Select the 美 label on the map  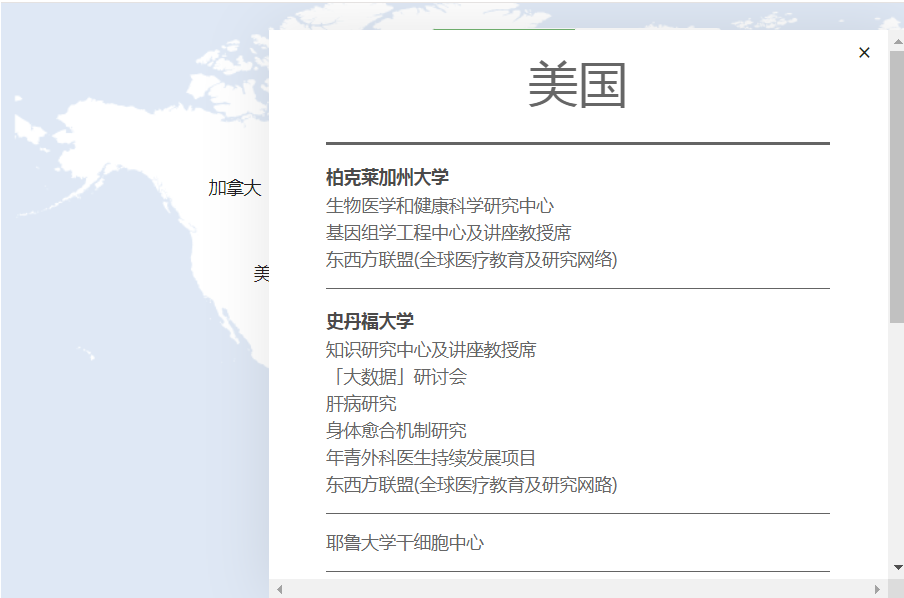tap(262, 273)
